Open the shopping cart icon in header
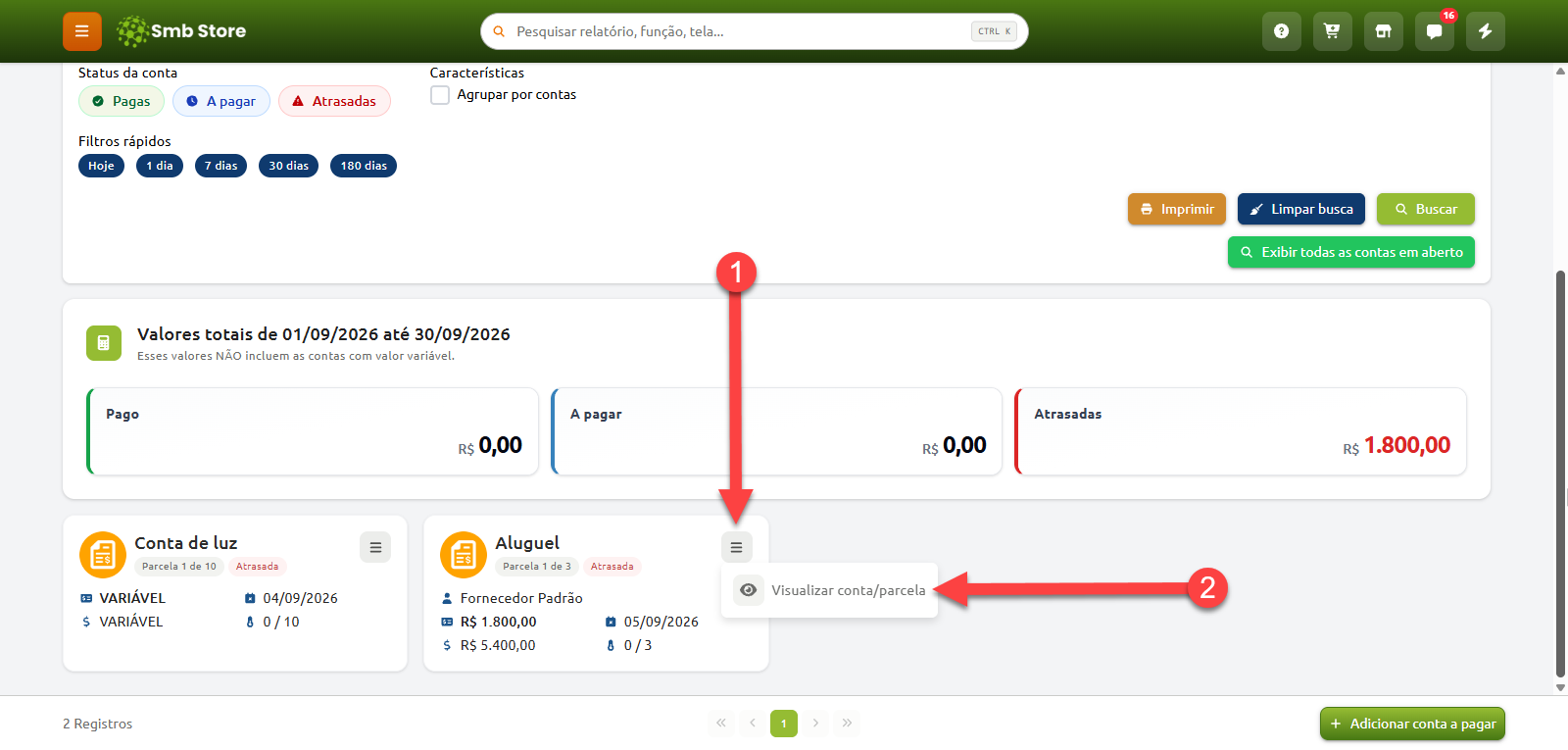Viewport: 1568px width, 750px height. click(x=1332, y=31)
